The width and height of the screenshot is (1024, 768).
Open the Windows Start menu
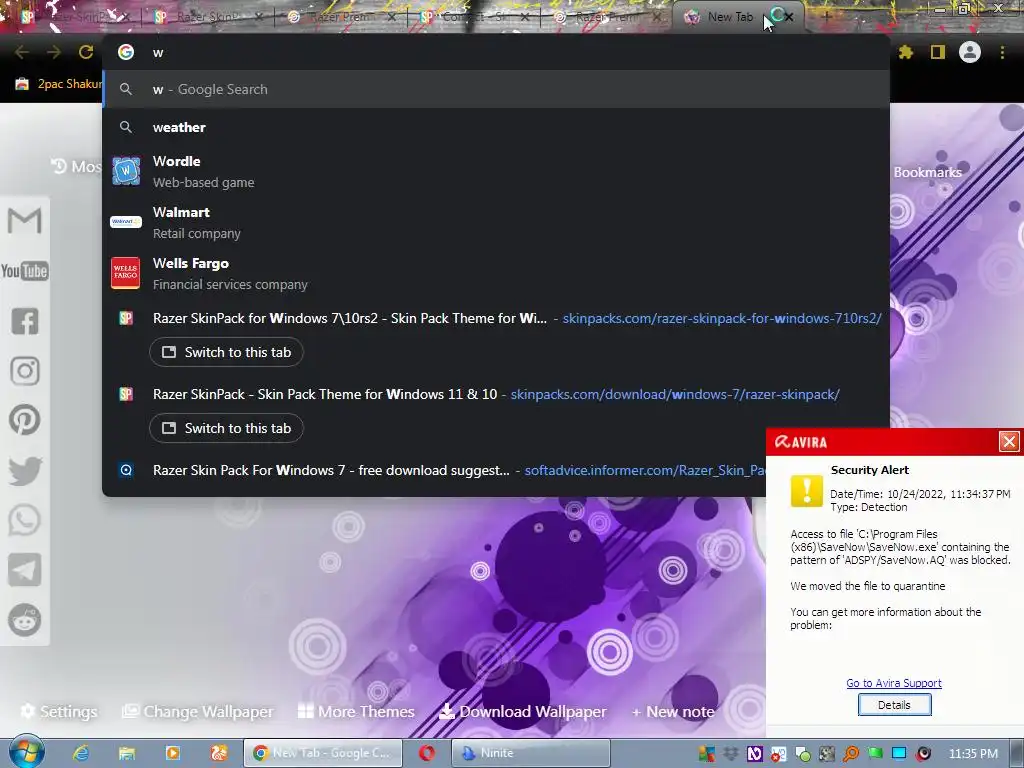tap(26, 752)
